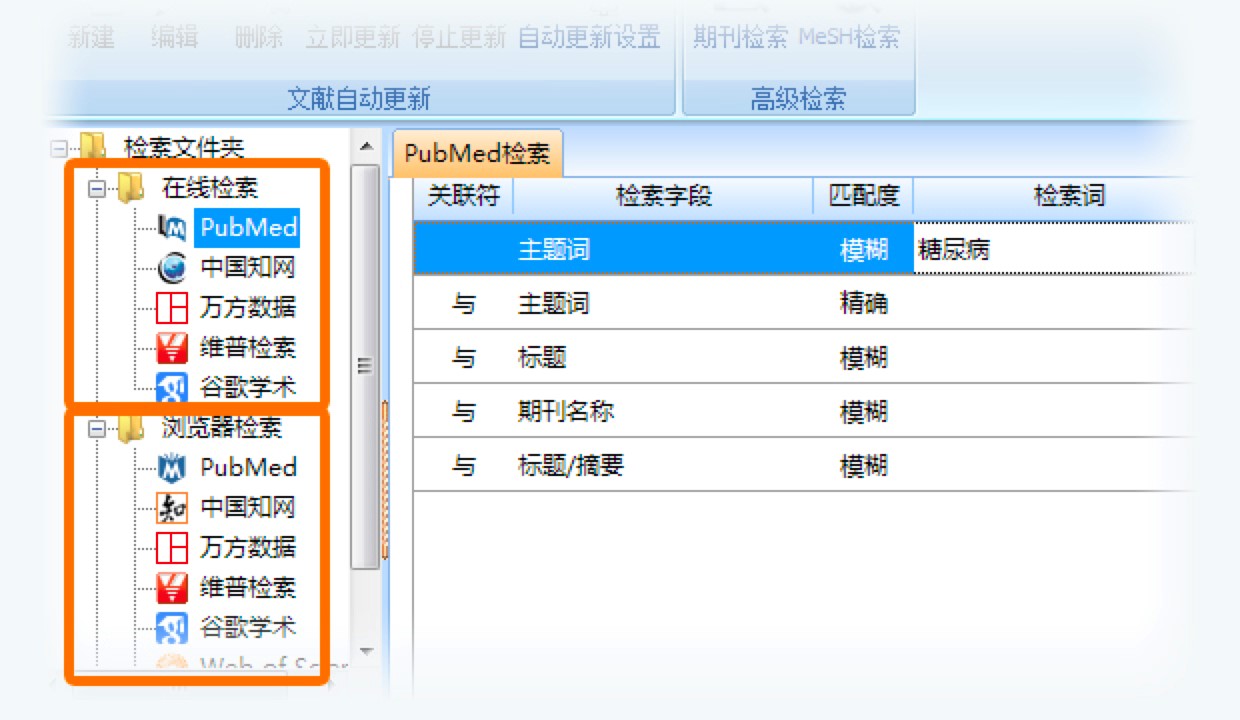
Task: Select 精确 match in second 主题词 row
Action: (x=864, y=303)
